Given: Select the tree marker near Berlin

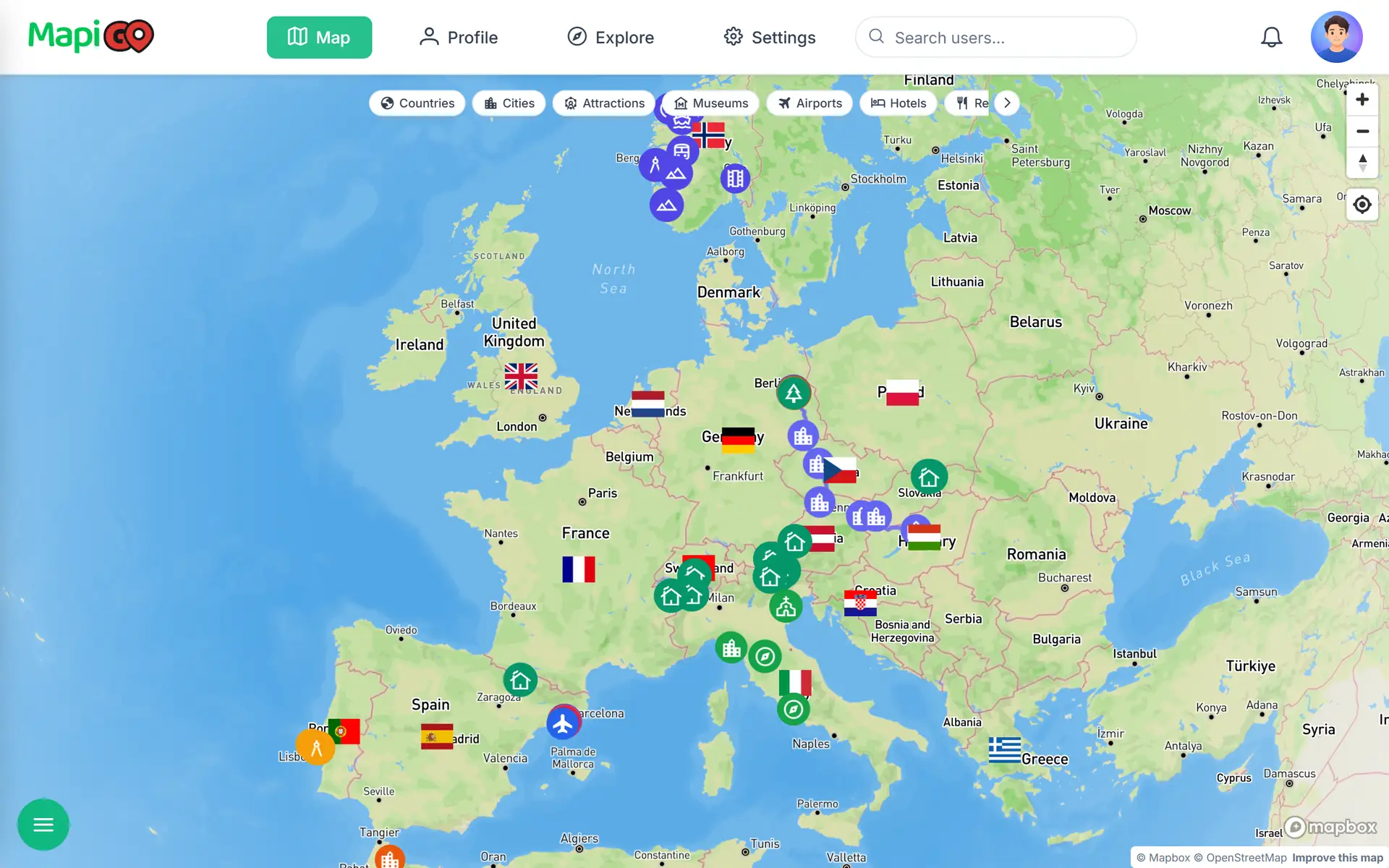Looking at the screenshot, I should tap(794, 393).
